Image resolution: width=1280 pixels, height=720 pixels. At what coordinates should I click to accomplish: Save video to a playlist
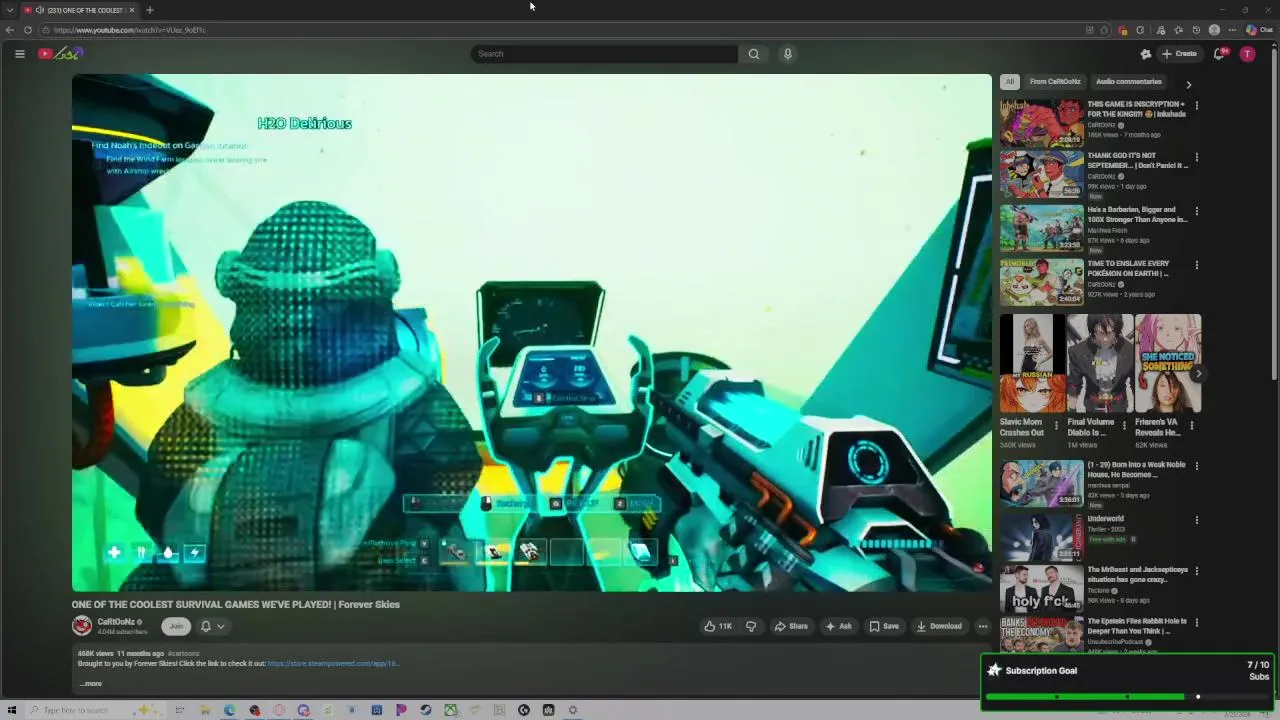point(884,626)
